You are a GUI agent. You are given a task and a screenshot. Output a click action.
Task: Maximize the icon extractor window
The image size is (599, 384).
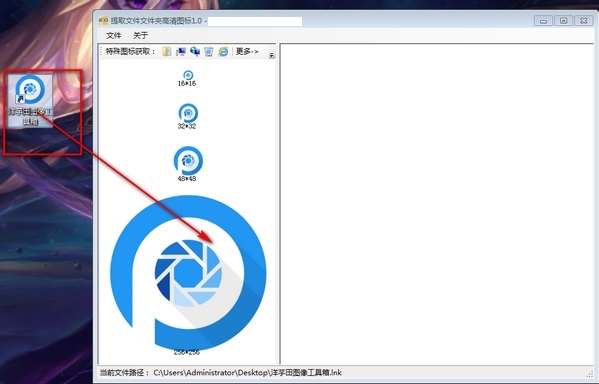(563, 21)
